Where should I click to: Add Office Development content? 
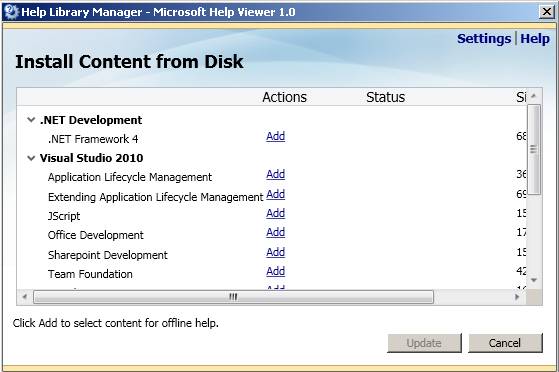pyautogui.click(x=276, y=232)
